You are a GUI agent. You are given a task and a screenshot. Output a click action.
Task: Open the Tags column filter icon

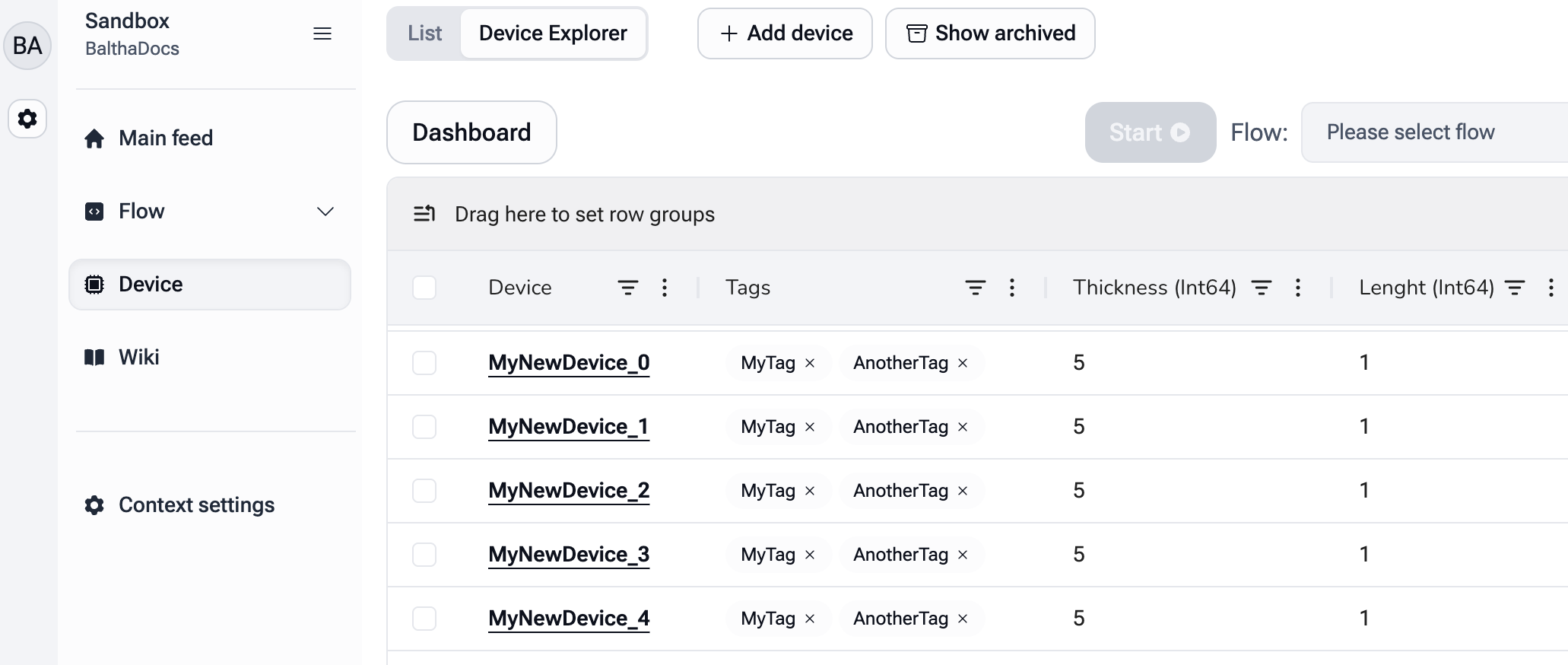click(976, 288)
